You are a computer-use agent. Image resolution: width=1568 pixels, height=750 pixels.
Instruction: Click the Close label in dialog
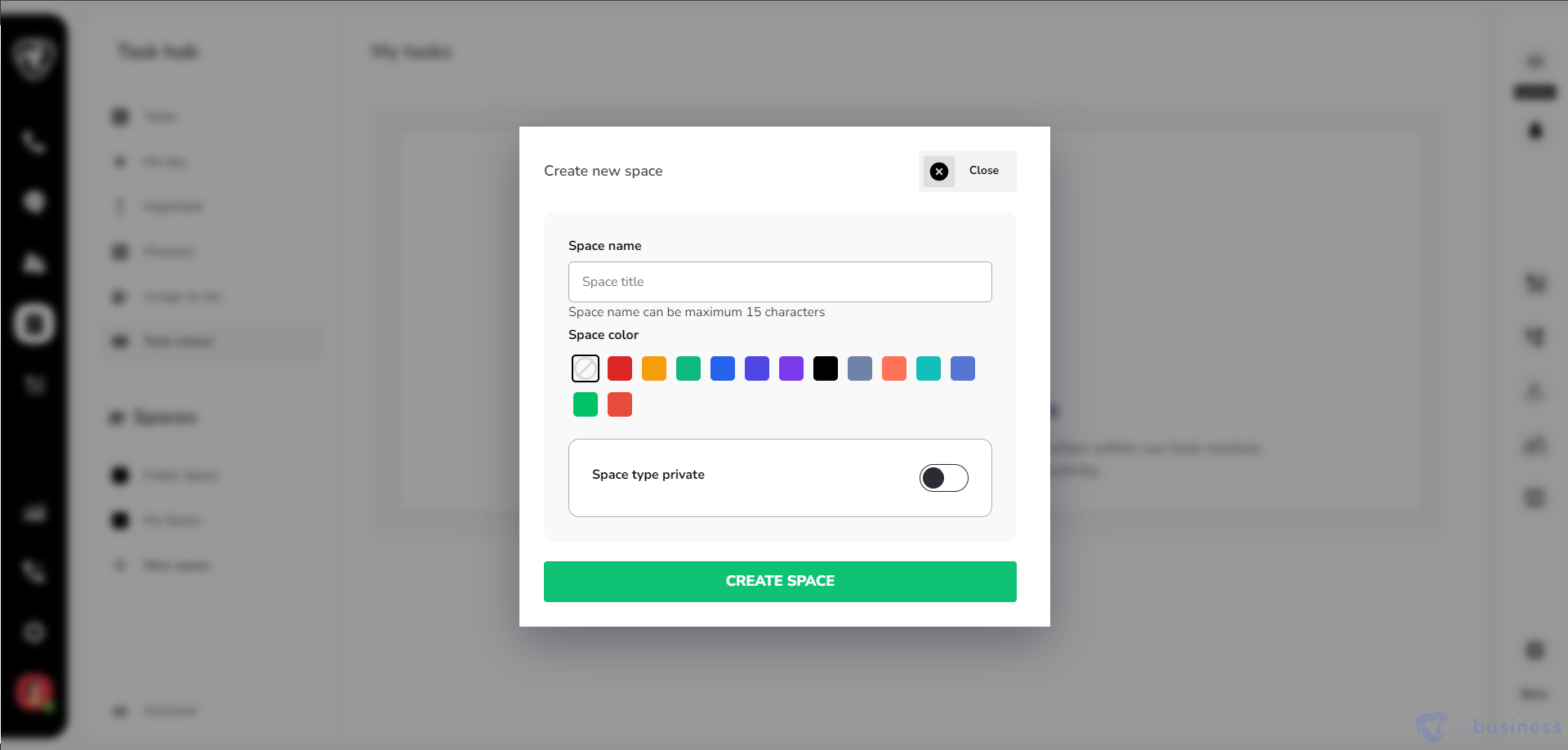coord(983,171)
